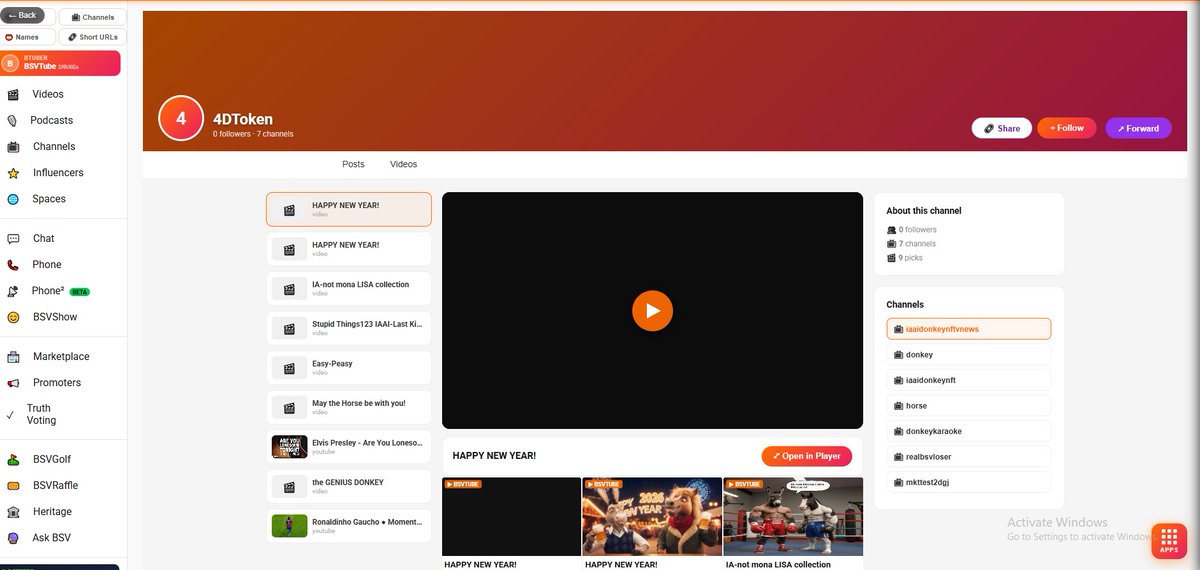1200x570 pixels.
Task: Open Phone² beta icon
Action: 13,291
